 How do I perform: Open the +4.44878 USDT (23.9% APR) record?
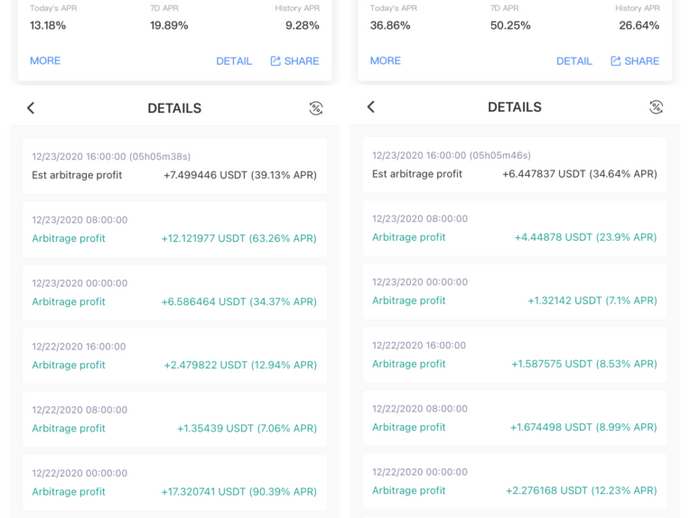tap(514, 228)
